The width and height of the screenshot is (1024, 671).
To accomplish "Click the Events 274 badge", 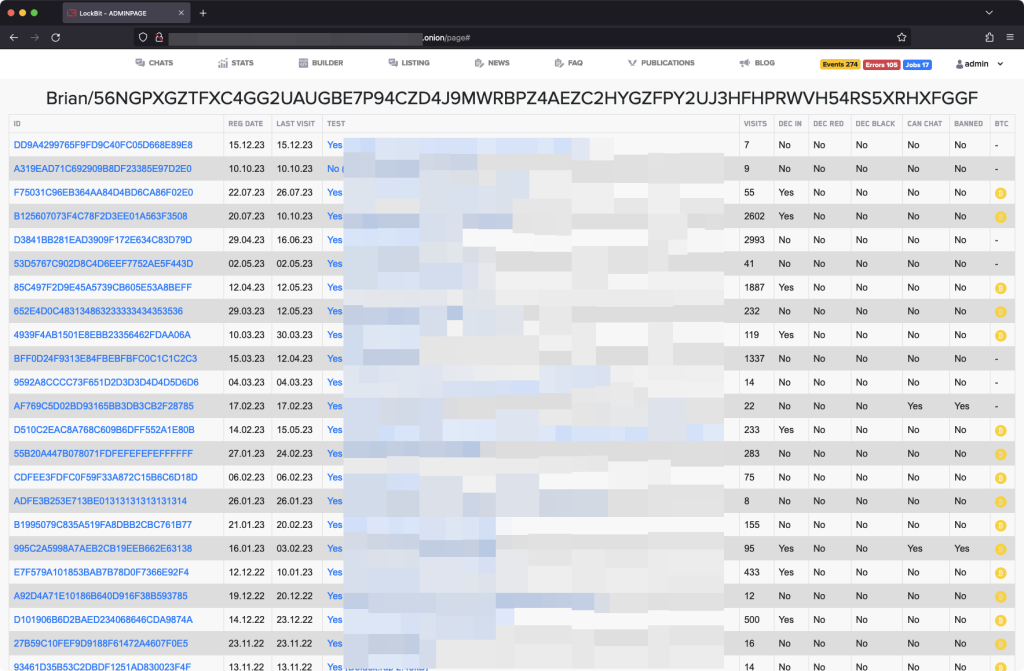I will pyautogui.click(x=839, y=64).
